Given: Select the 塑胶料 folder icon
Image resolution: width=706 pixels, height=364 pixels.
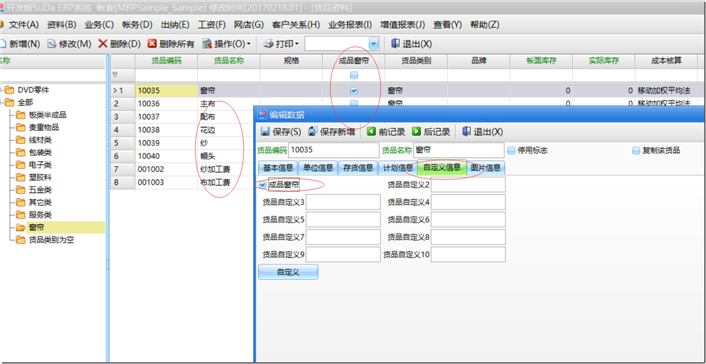Looking at the screenshot, I should point(21,177).
